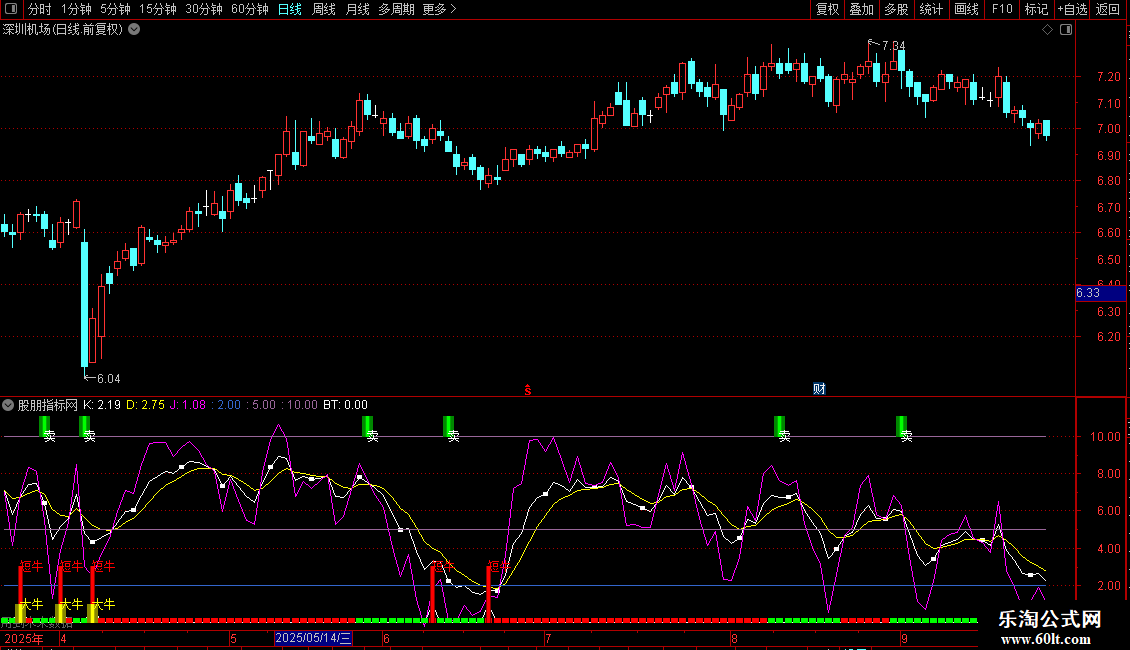This screenshot has width=1130, height=650.
Task: Click the diamond icon at chart top-right
Action: [1046, 30]
